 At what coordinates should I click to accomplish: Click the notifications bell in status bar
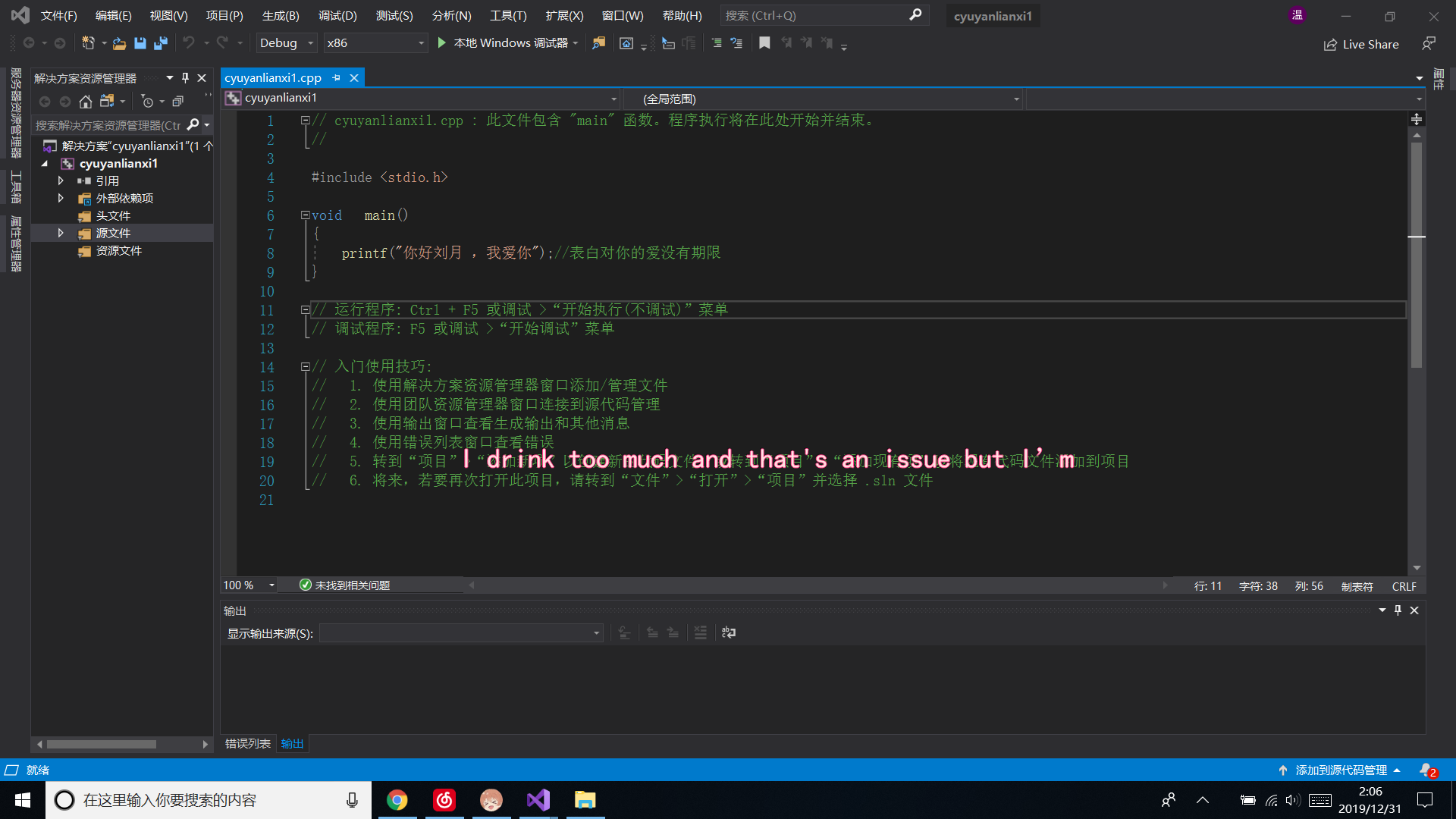1427,770
